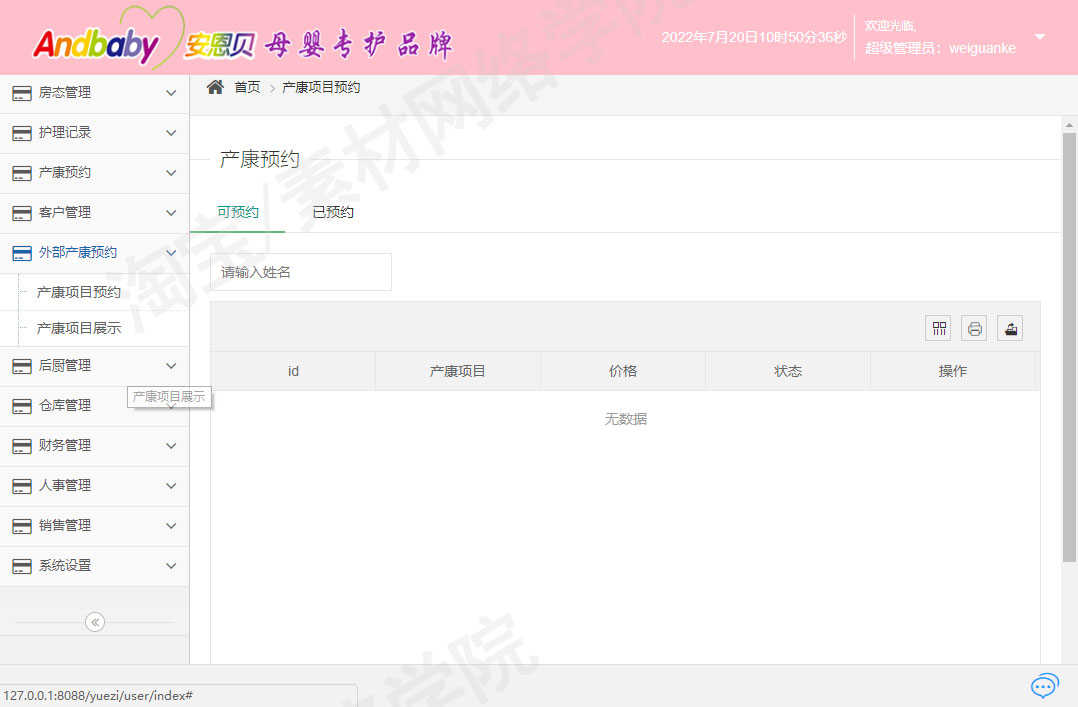
Task: Click the vertical scrollbar thumb
Action: [1069, 347]
